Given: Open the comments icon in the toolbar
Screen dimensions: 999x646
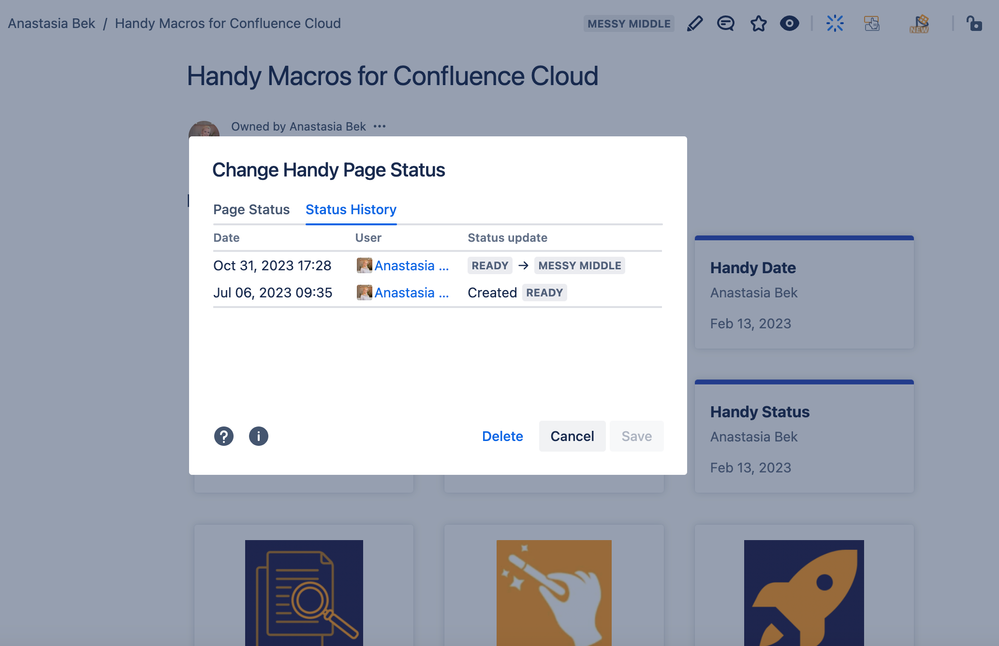Looking at the screenshot, I should pyautogui.click(x=726, y=24).
